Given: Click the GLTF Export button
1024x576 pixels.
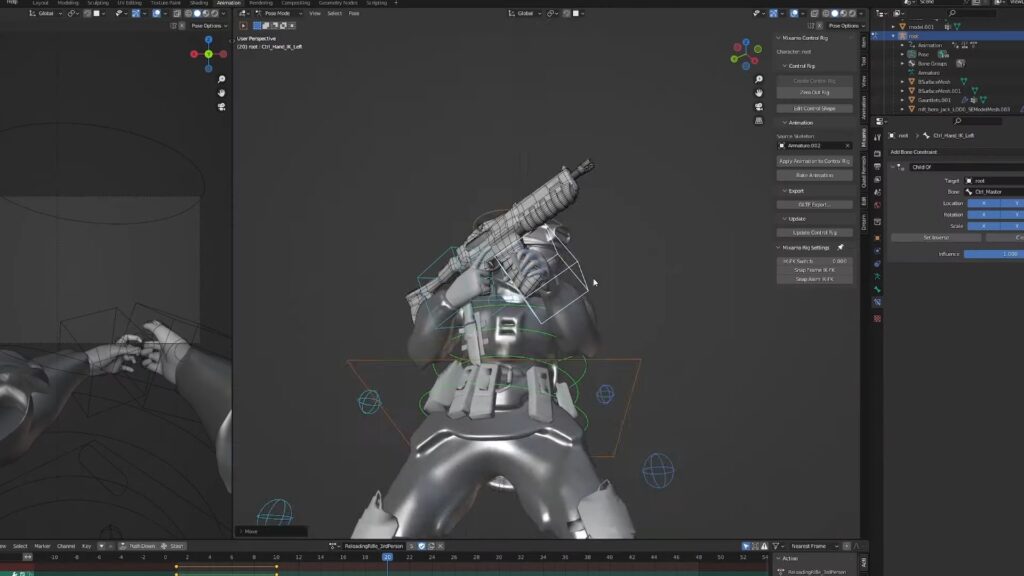Looking at the screenshot, I should 814,204.
